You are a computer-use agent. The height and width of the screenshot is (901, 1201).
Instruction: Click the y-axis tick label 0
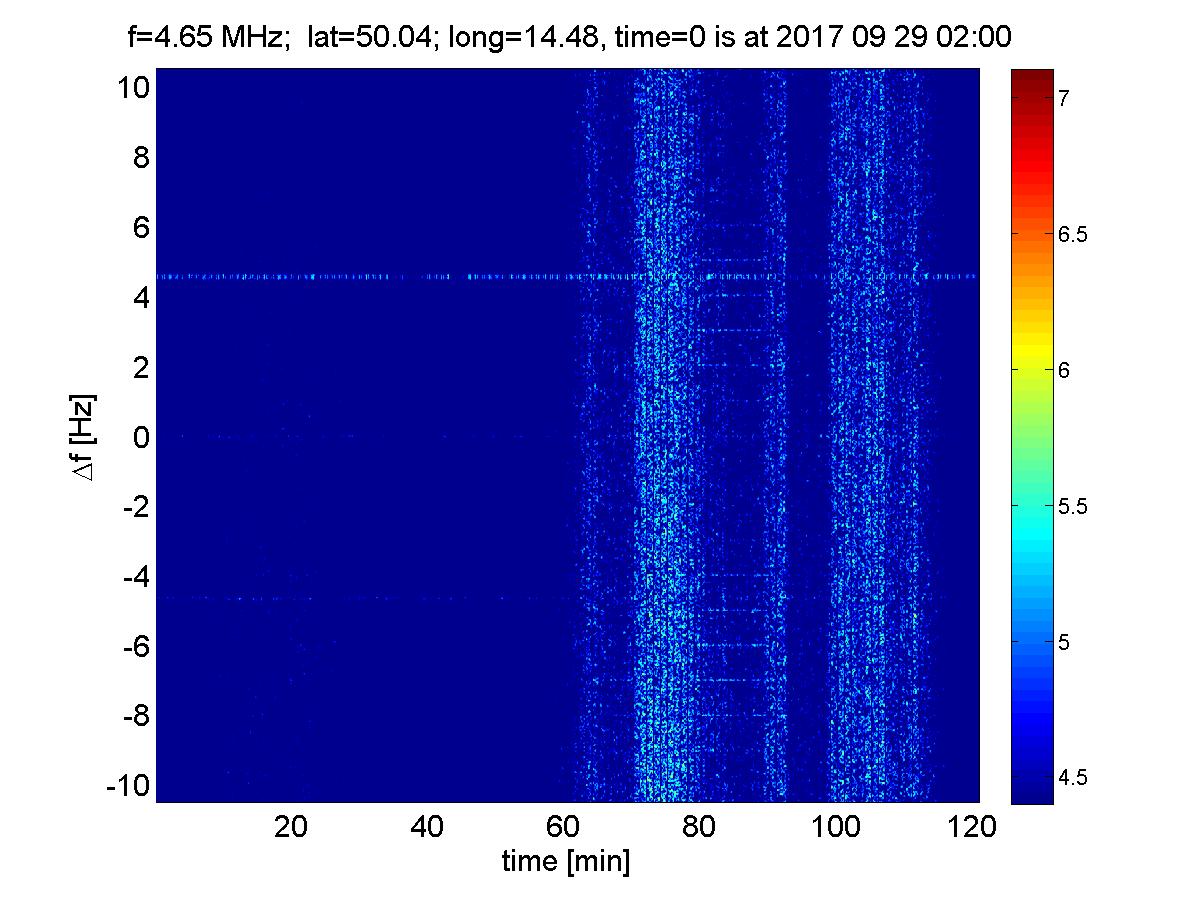(x=141, y=437)
